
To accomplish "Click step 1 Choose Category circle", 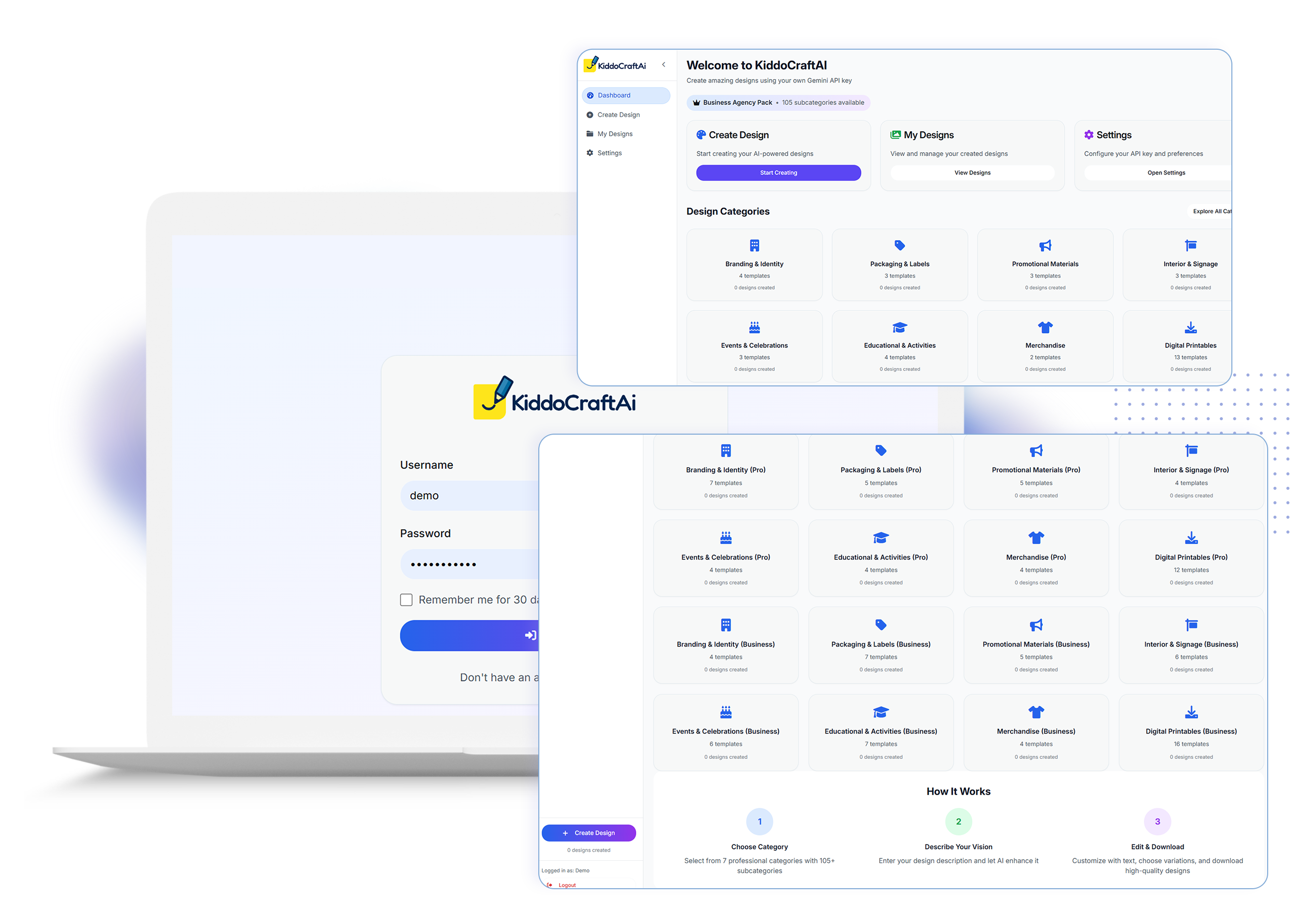I will [x=759, y=821].
